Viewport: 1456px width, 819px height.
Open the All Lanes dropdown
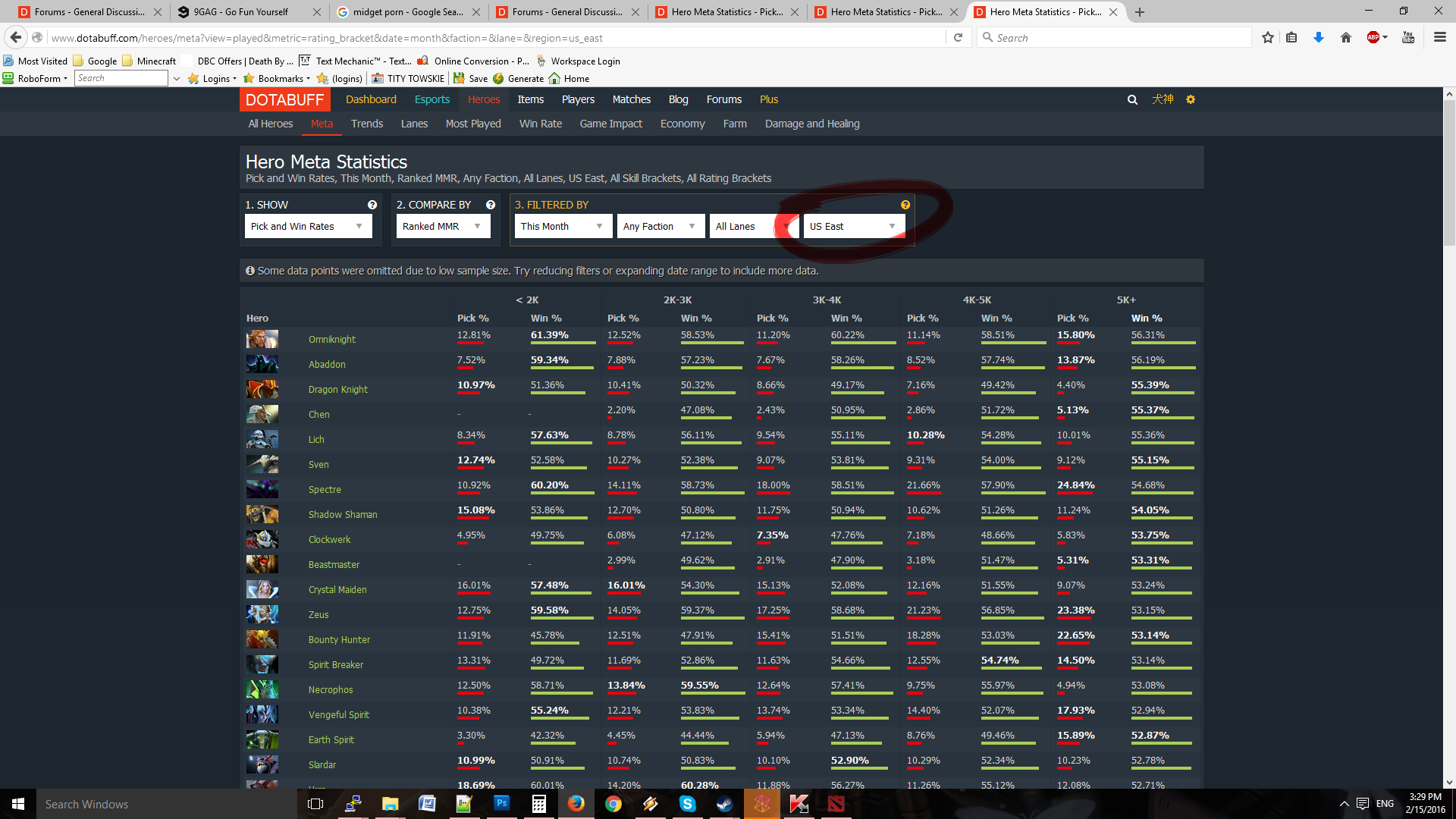[753, 226]
